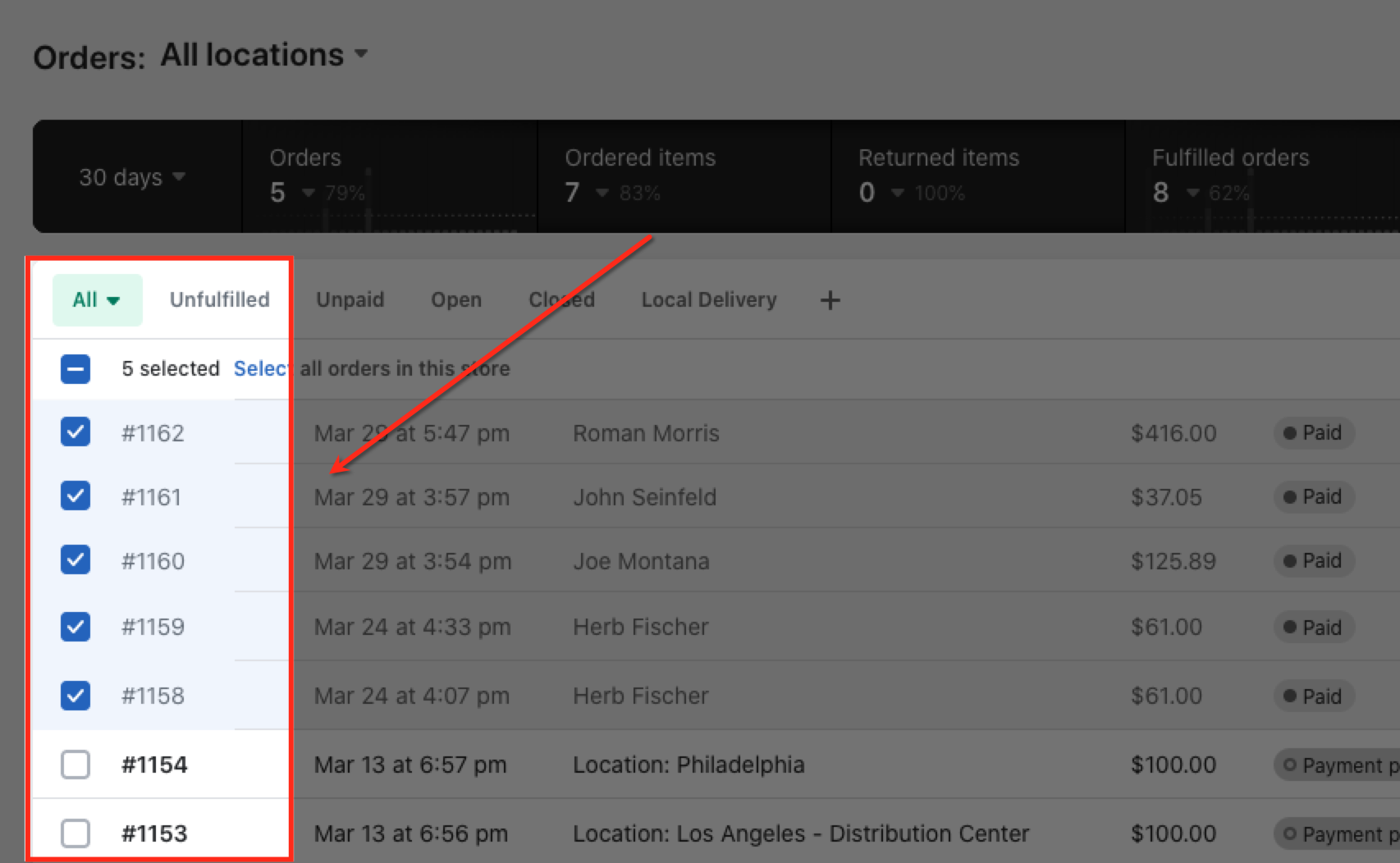1400x863 pixels.
Task: Click the bulk deselect minus checkbox
Action: click(x=75, y=368)
